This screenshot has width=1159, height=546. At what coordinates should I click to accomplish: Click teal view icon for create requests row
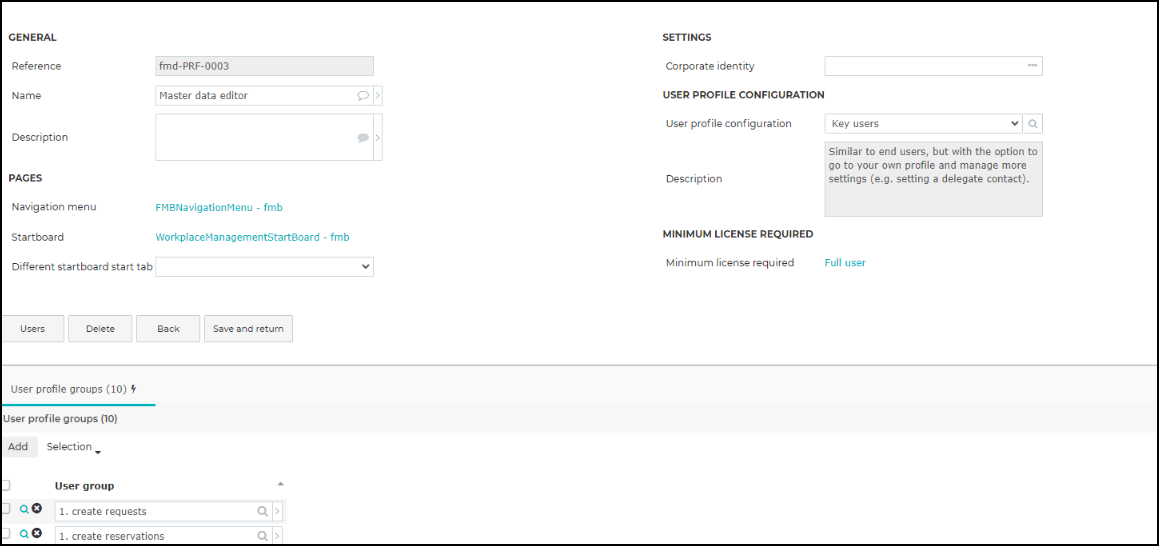pyautogui.click(x=24, y=509)
